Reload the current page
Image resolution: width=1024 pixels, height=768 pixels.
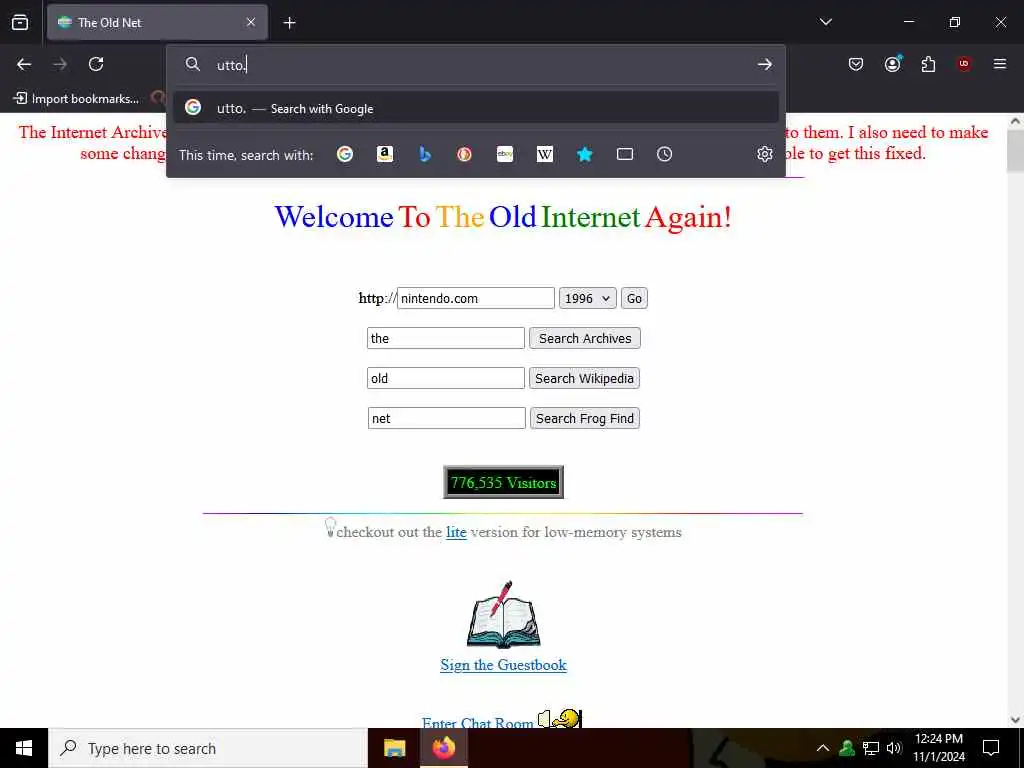pyautogui.click(x=96, y=64)
